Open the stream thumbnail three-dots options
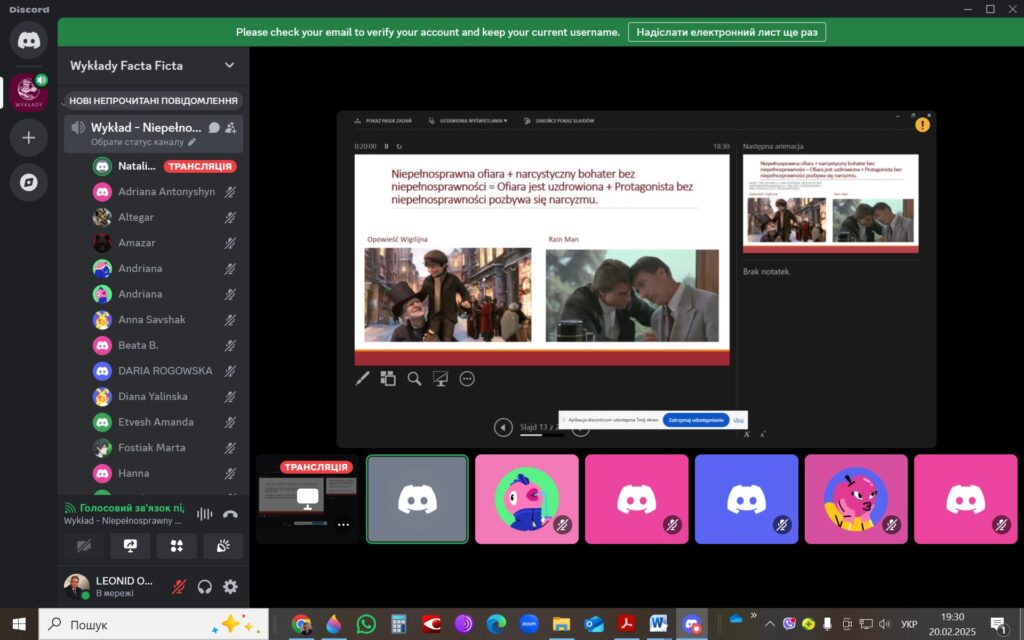This screenshot has height=640, width=1024. (x=343, y=523)
